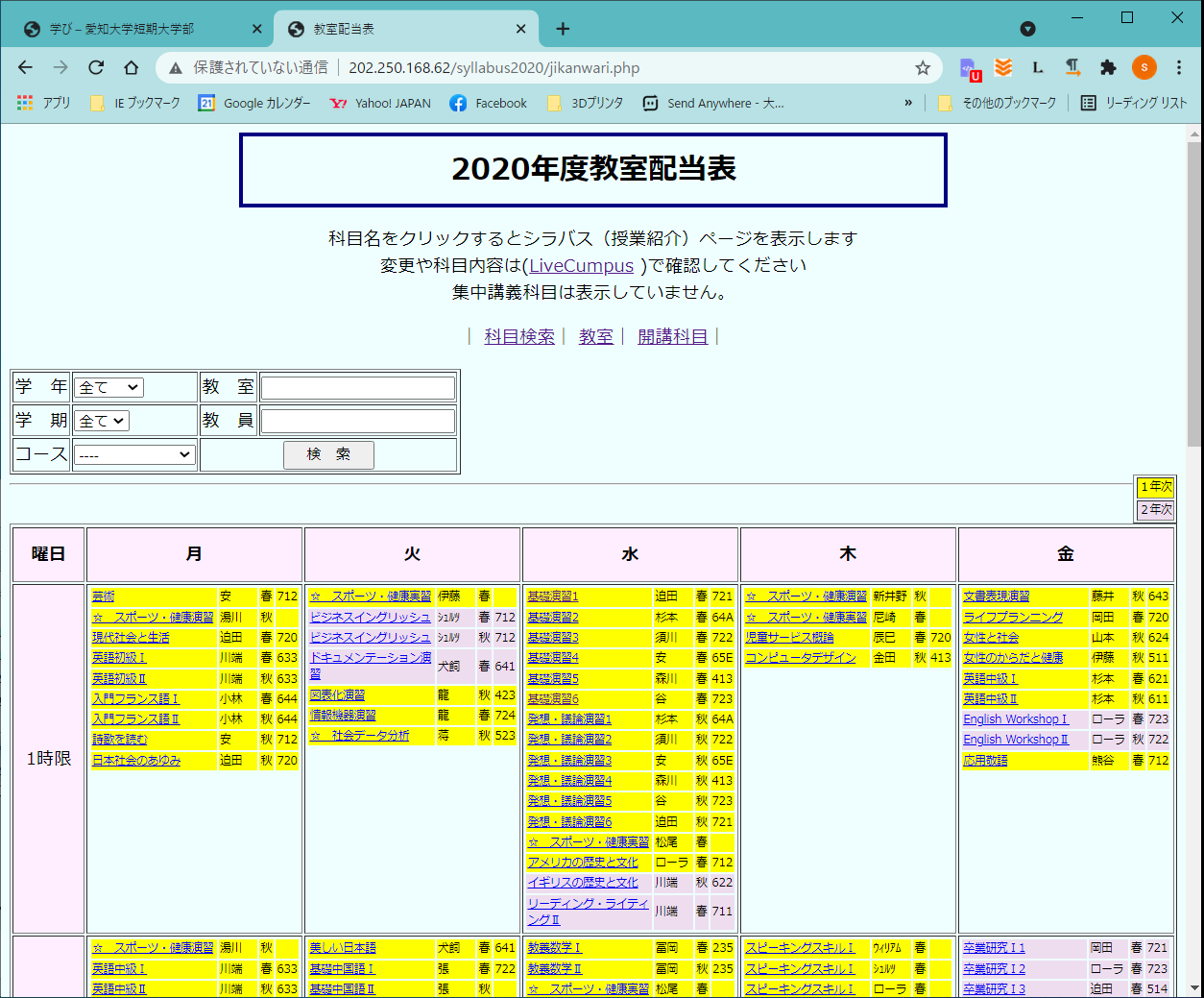Open the リーディング リスト panel
Viewport: 1204px width, 998px height.
point(1134,103)
